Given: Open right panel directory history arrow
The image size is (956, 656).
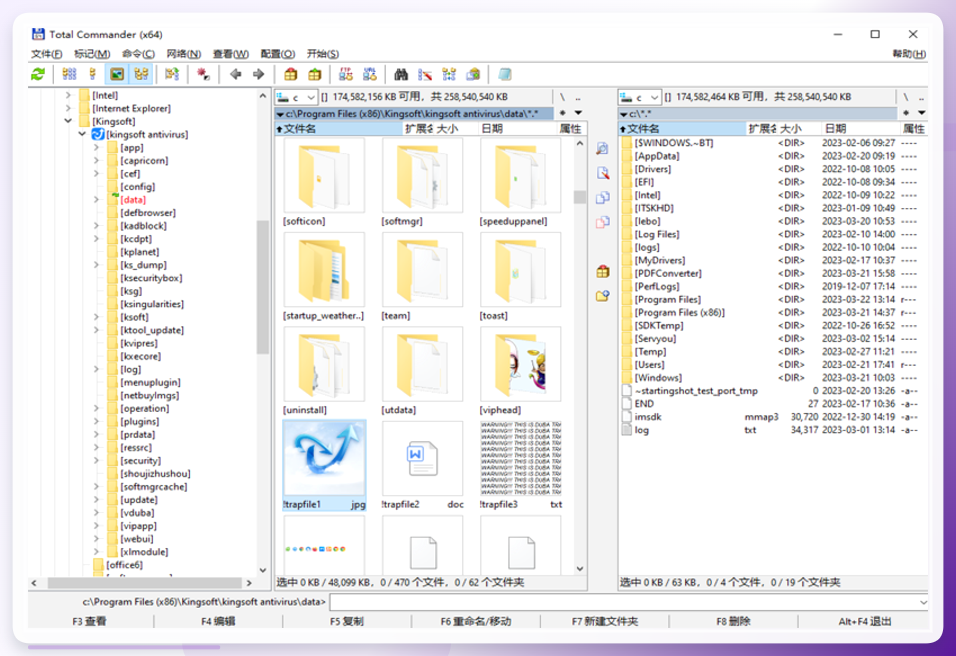Looking at the screenshot, I should tap(921, 113).
